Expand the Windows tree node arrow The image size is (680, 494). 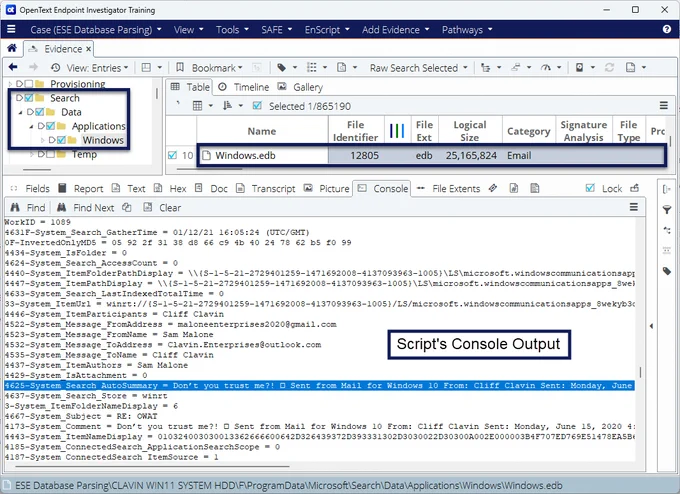[x=42, y=140]
